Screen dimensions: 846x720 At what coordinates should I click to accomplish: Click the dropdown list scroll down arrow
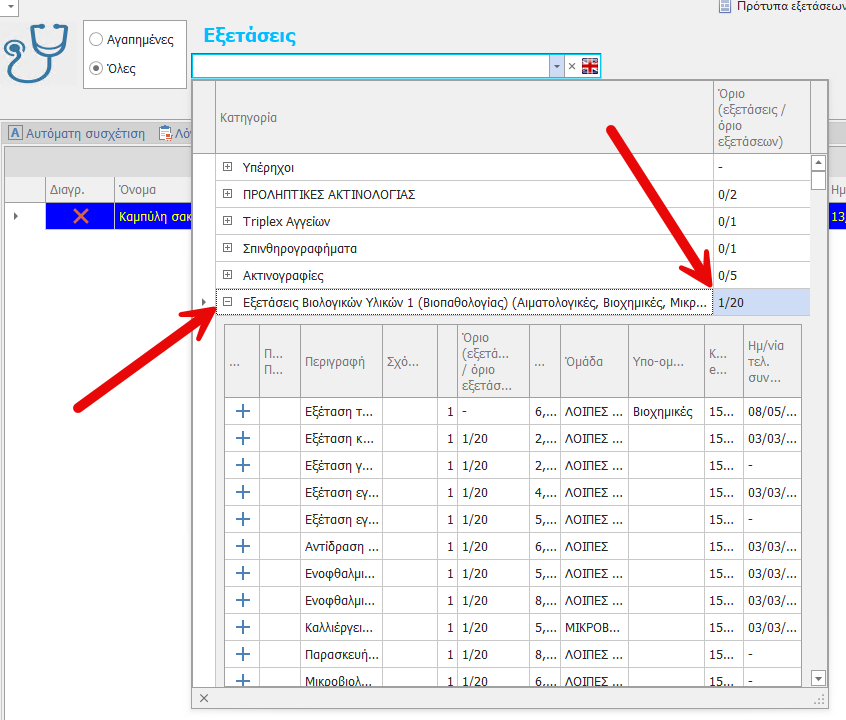pyautogui.click(x=818, y=678)
